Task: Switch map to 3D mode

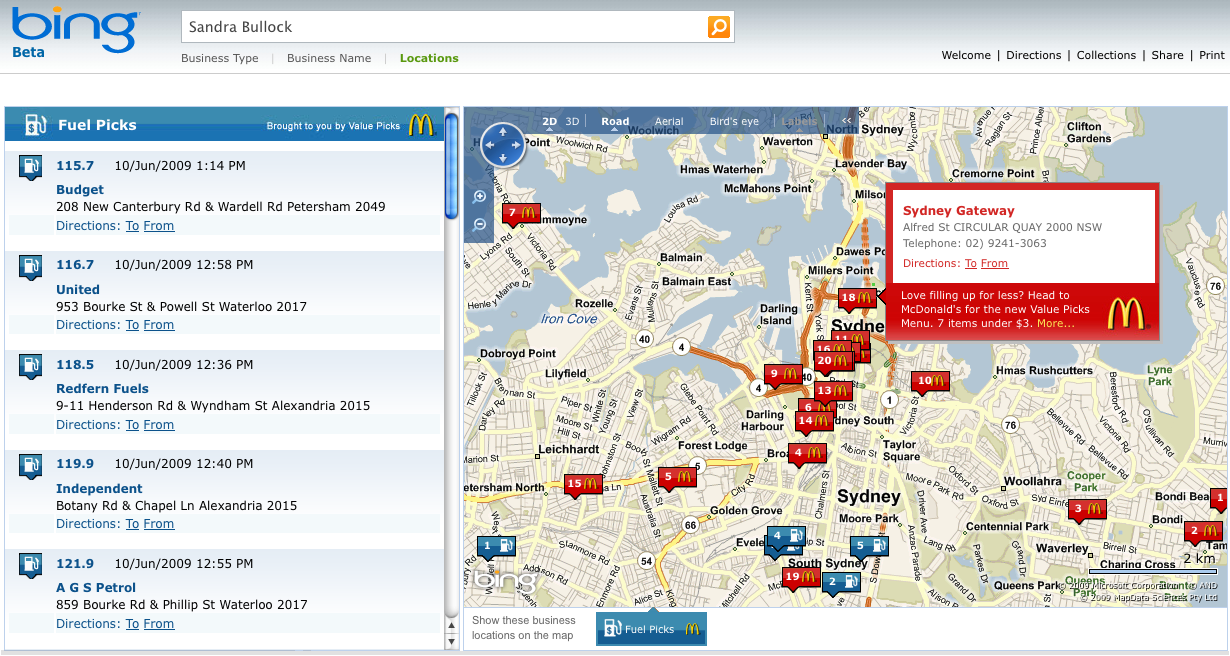Action: pyautogui.click(x=573, y=122)
